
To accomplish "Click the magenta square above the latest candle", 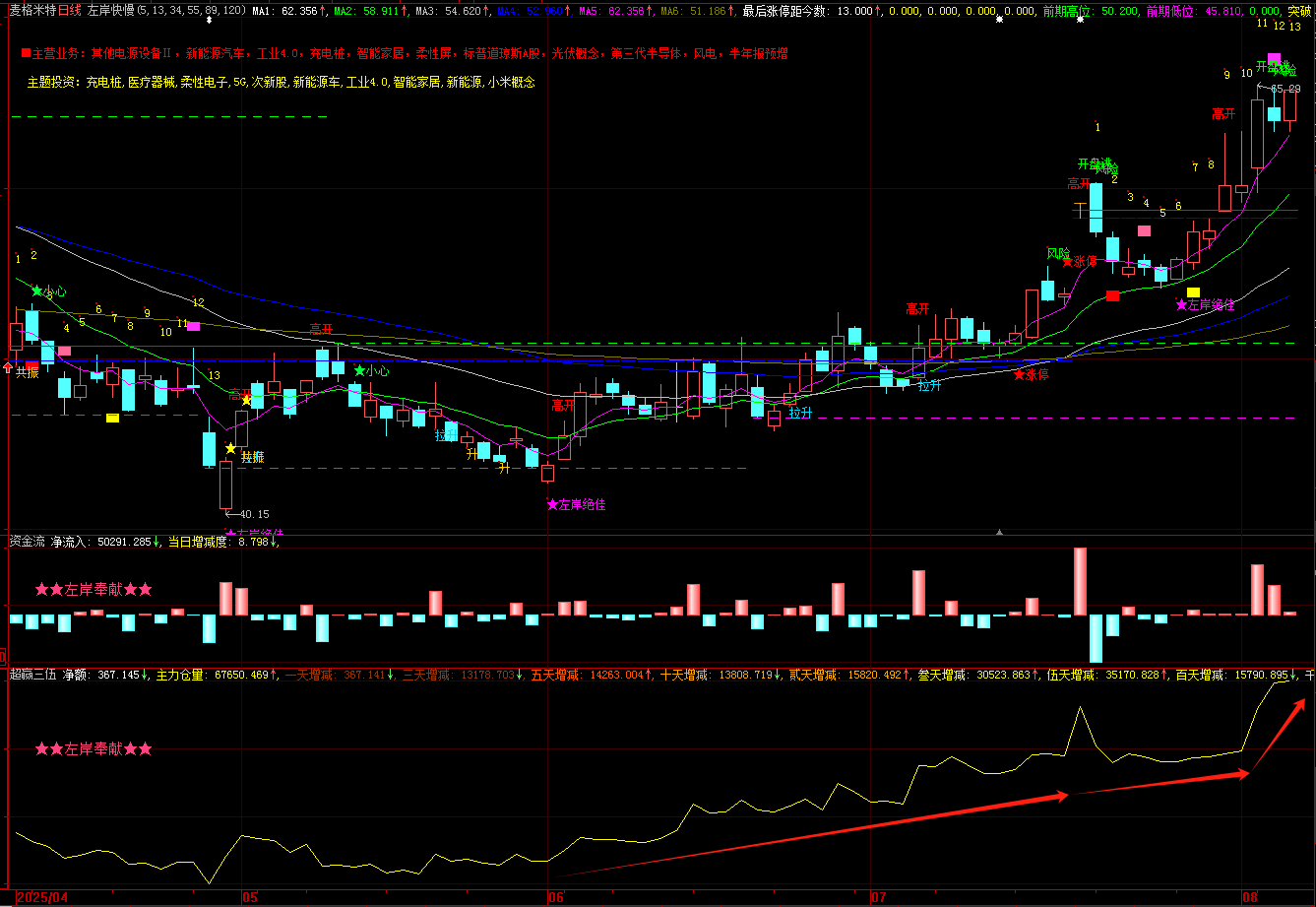I will point(1274,58).
